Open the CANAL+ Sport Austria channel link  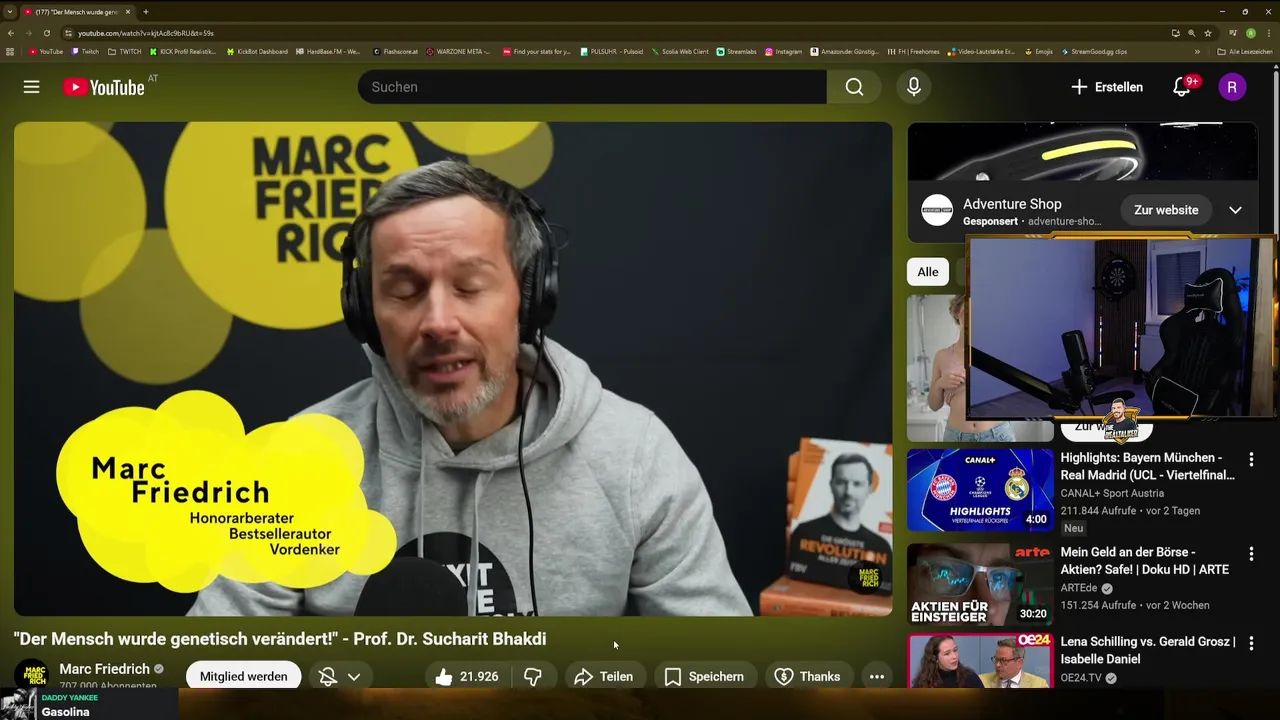point(1112,493)
